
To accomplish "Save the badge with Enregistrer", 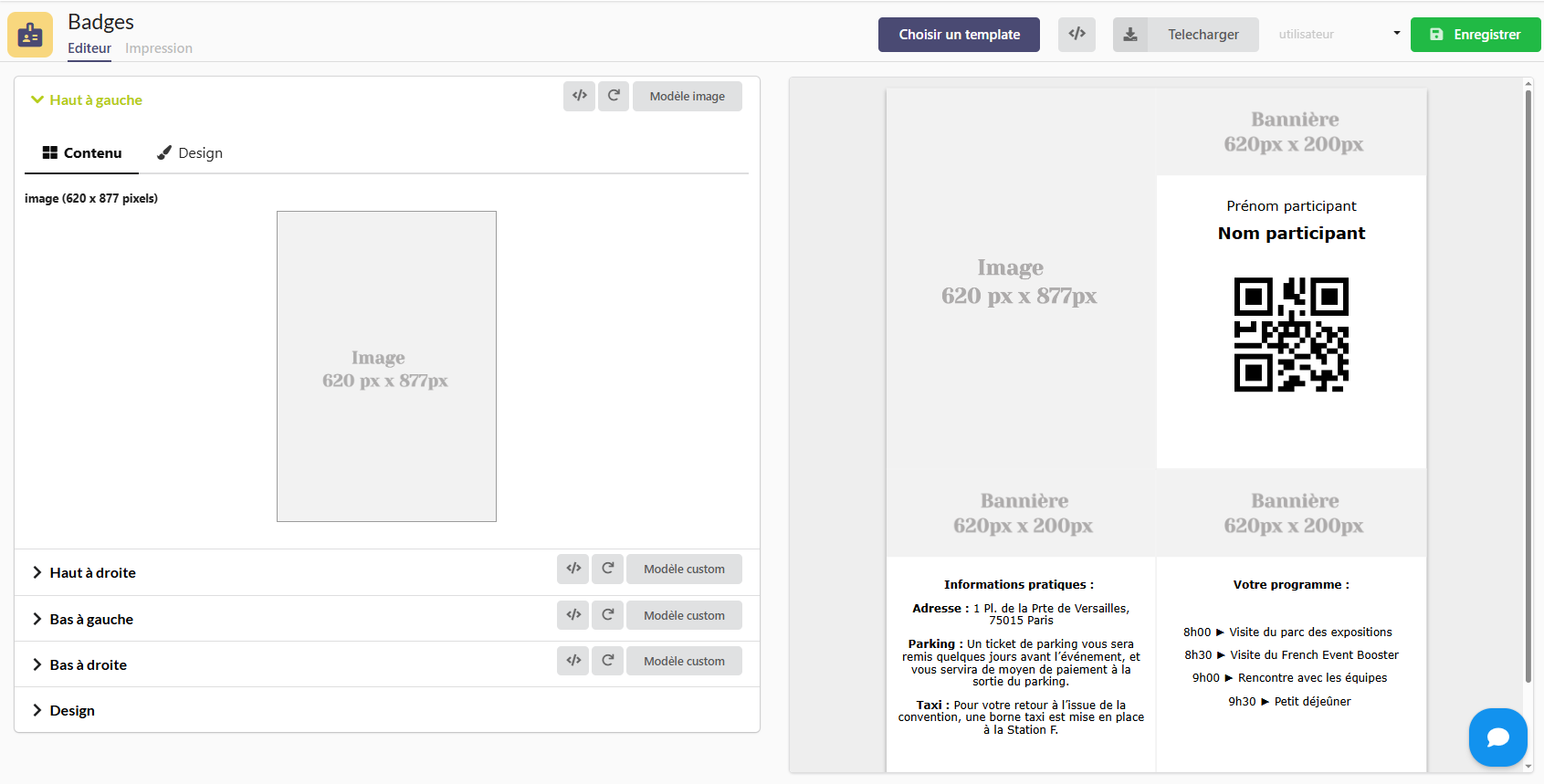I will click(x=1475, y=35).
